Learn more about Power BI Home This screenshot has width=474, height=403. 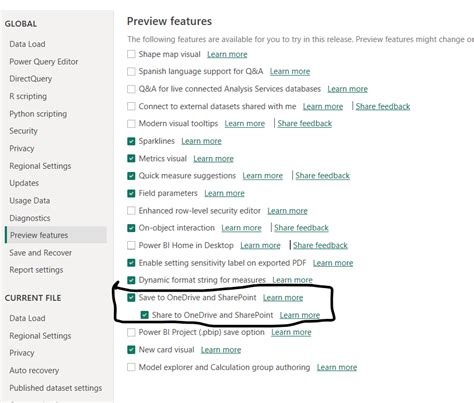[260, 246]
